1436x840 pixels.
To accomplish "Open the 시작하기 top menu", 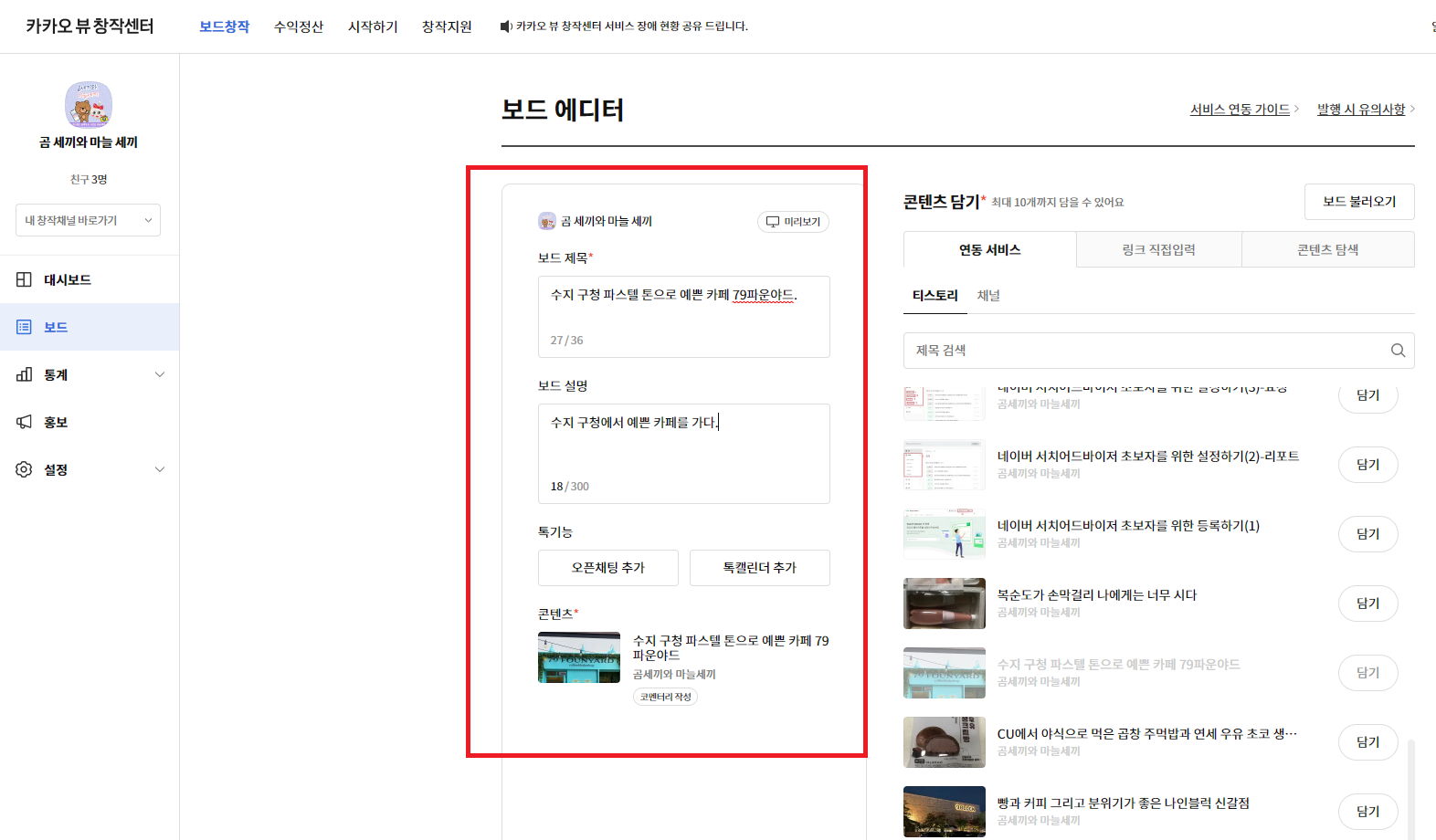I will 373,26.
